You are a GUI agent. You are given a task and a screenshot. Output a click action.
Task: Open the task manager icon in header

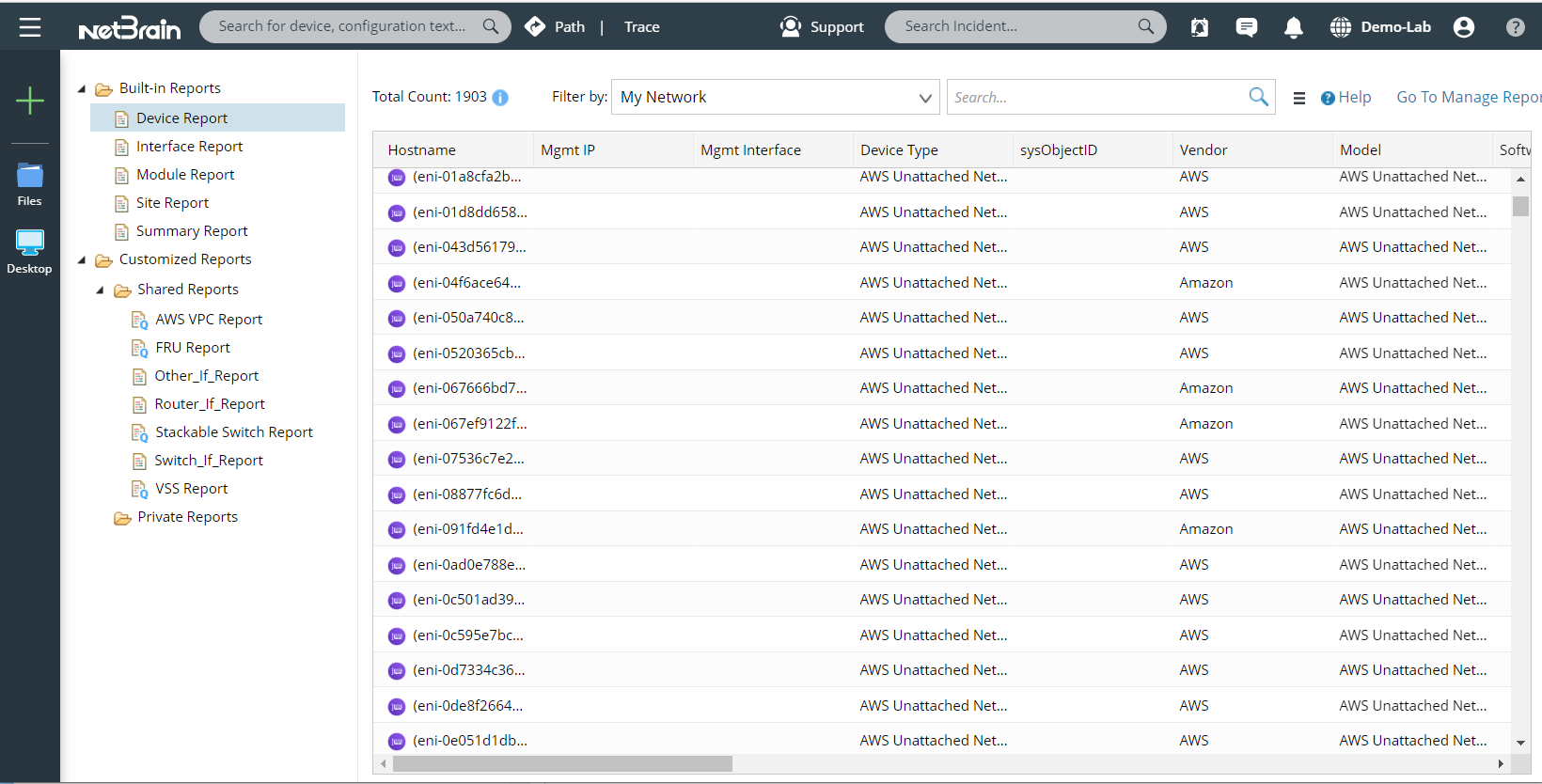coord(1200,27)
